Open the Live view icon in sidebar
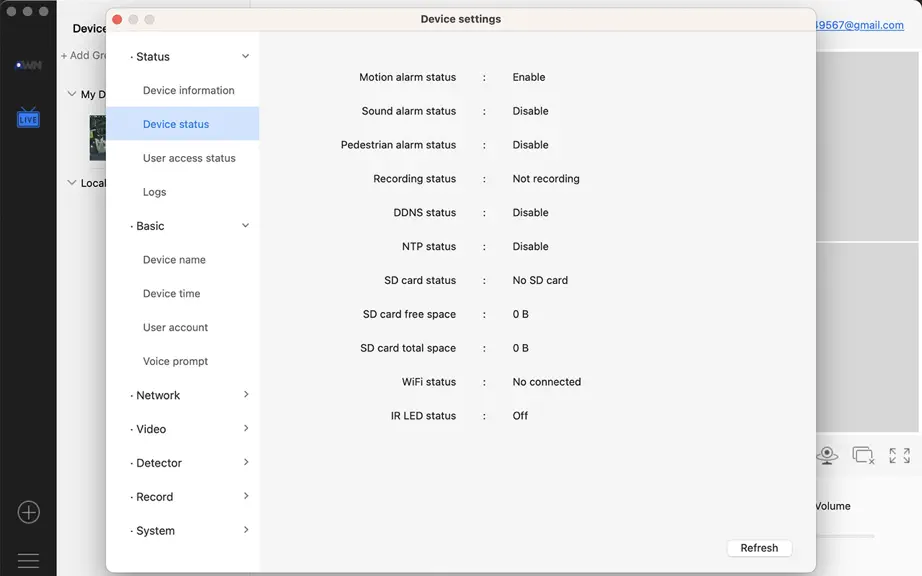The image size is (922, 576). tap(28, 118)
